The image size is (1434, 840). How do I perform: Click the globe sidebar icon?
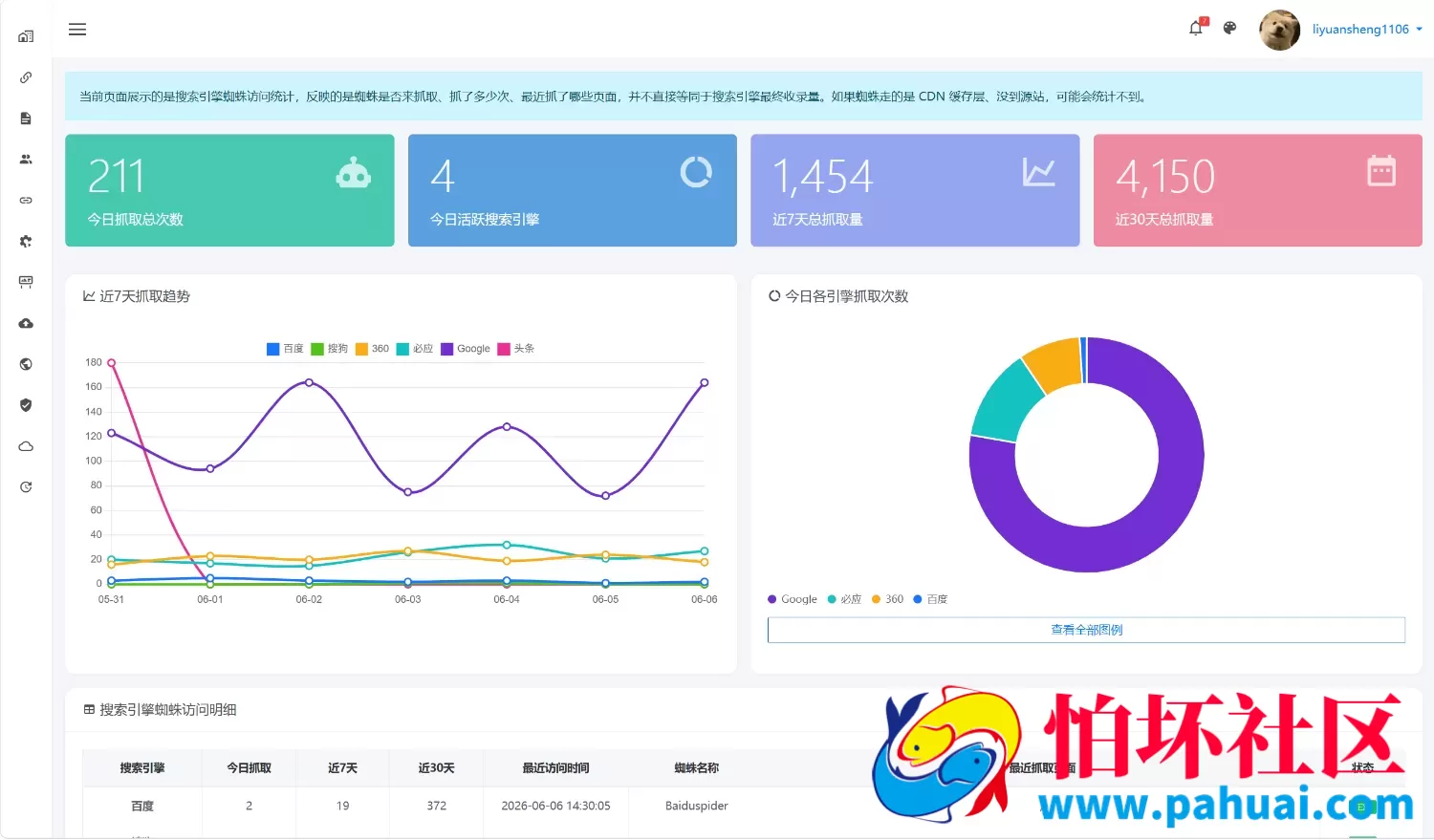[x=26, y=364]
